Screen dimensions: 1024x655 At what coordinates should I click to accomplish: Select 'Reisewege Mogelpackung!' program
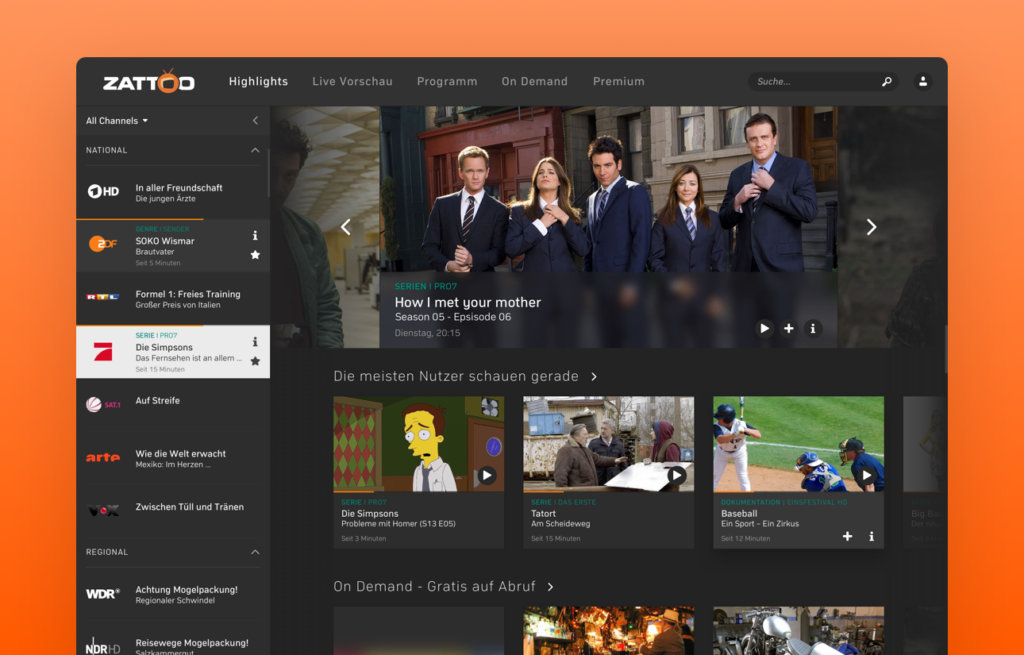[192, 643]
